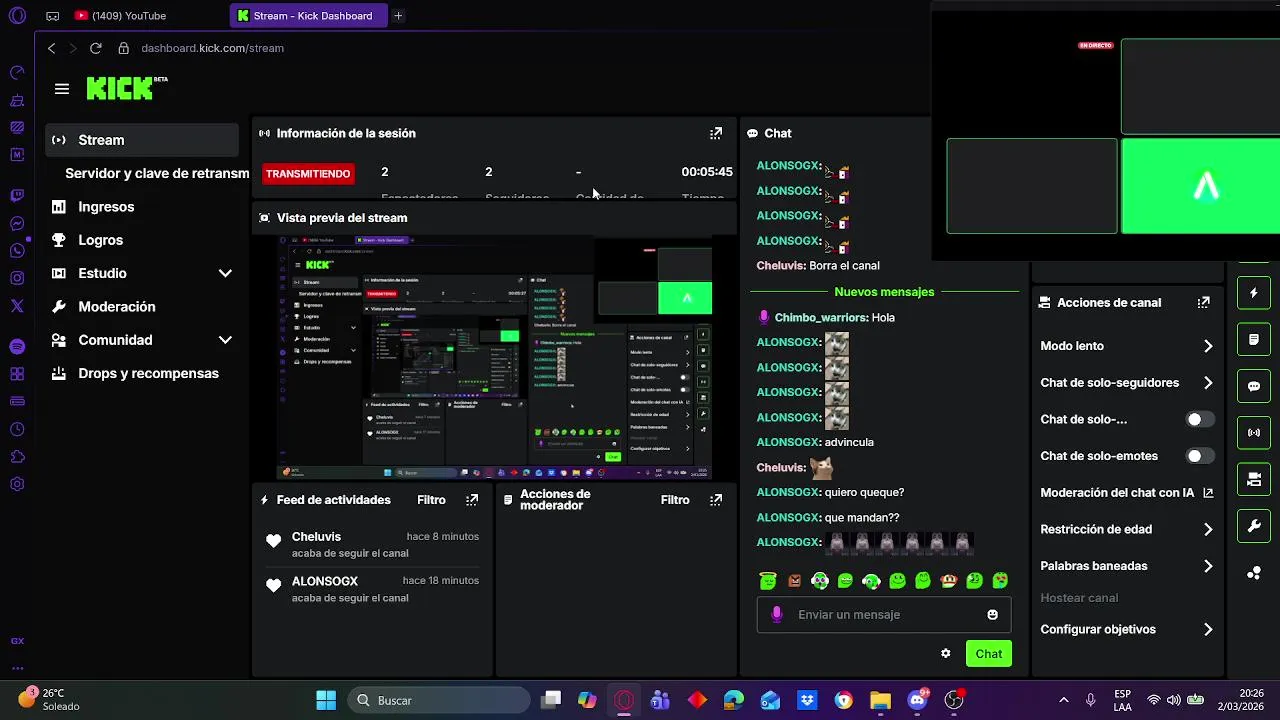Click the 'Nuevos mensajes' divider label

(884, 292)
